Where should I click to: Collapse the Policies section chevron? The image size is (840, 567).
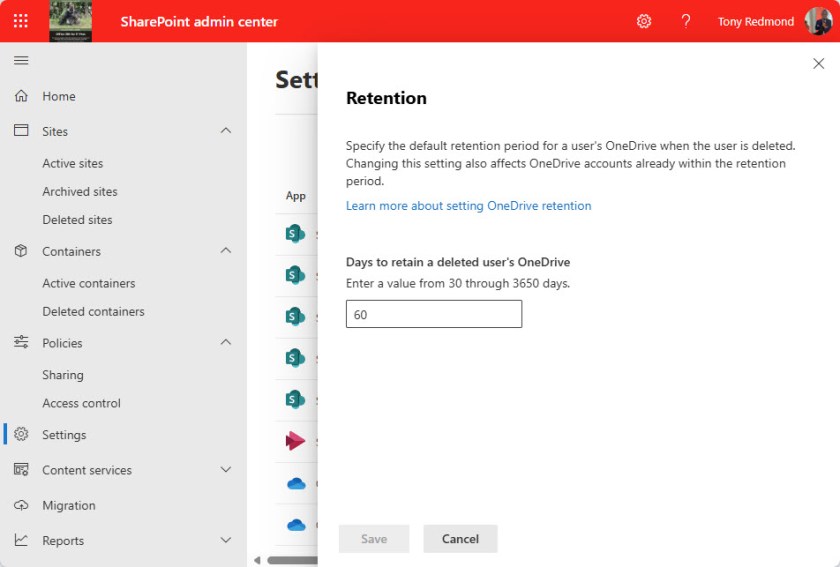[x=226, y=342]
